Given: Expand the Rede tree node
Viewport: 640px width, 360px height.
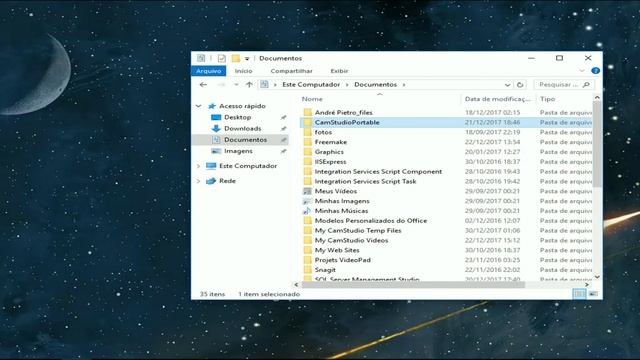Looking at the screenshot, I should [199, 181].
